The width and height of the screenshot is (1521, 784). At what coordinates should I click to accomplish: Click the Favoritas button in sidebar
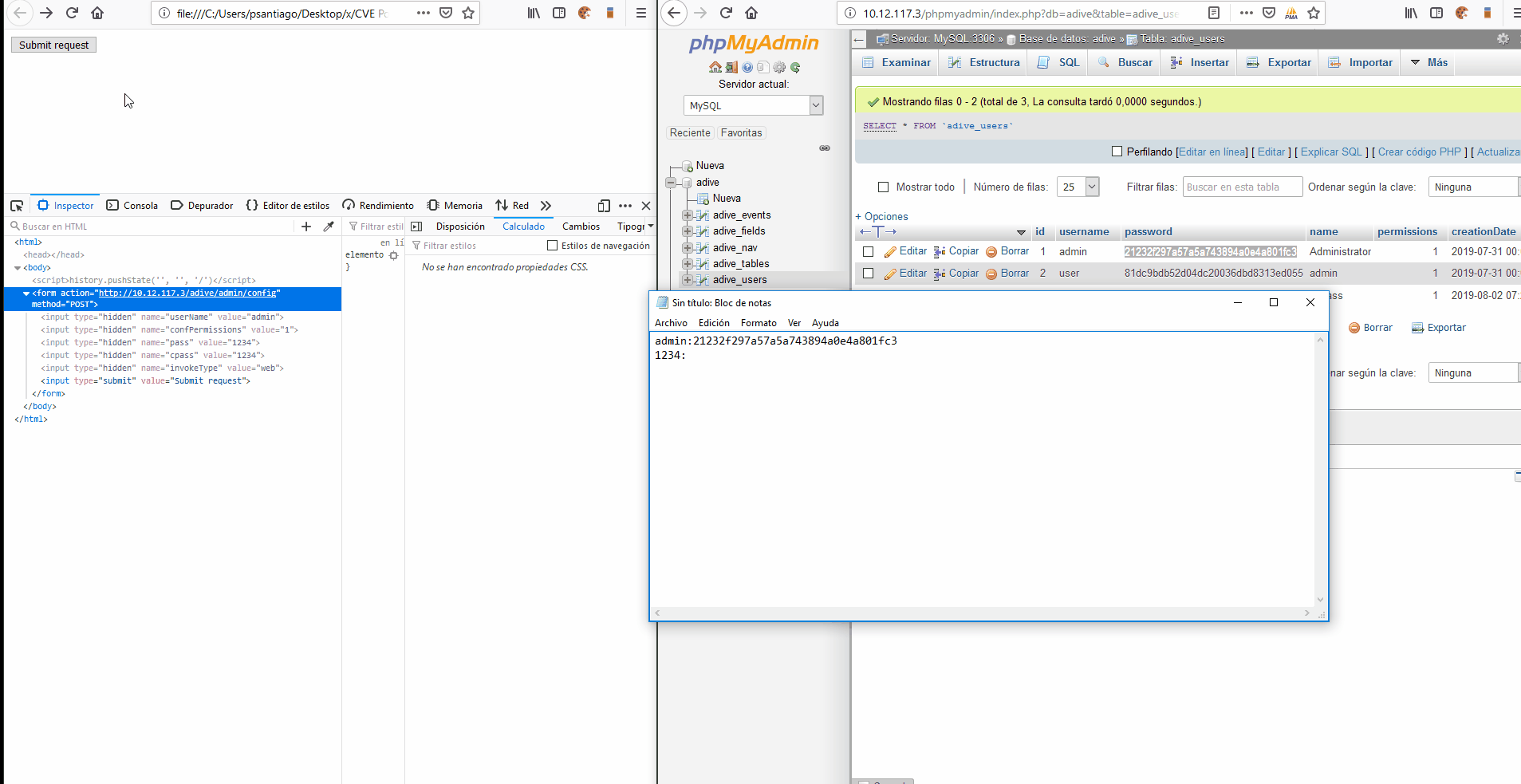pos(741,133)
